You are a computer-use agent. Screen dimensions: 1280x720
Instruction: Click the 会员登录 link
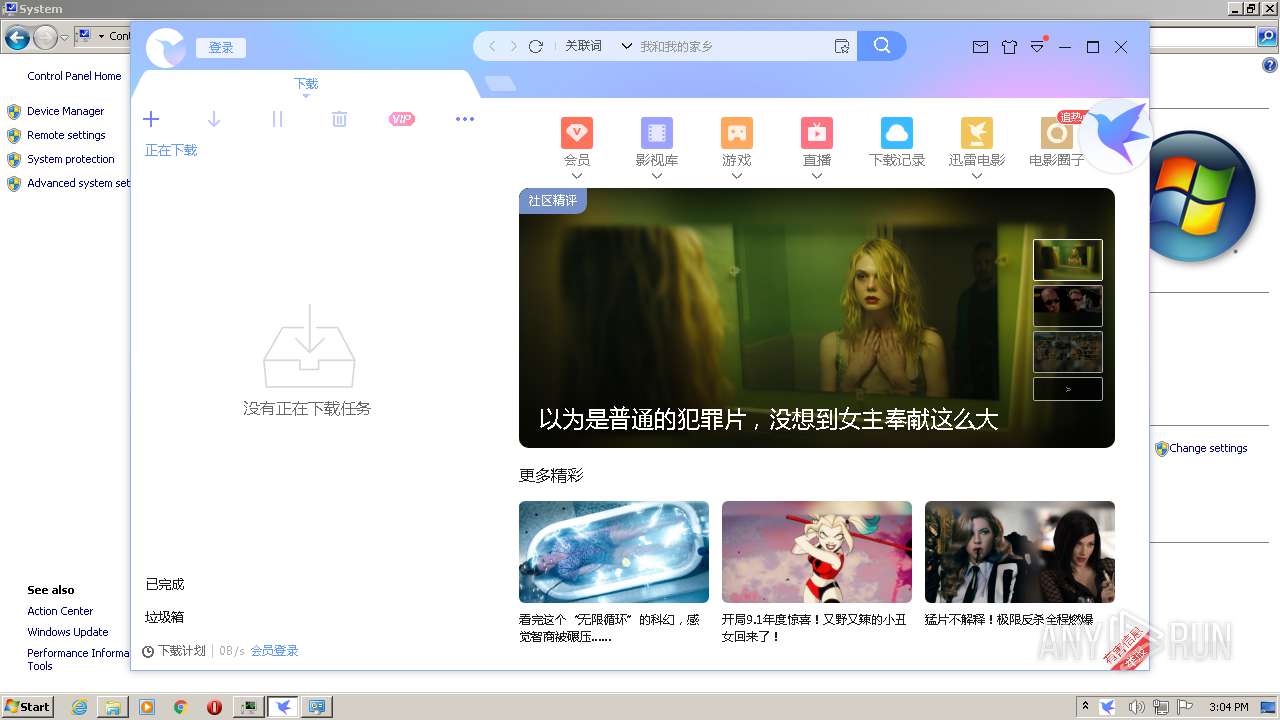coord(274,651)
